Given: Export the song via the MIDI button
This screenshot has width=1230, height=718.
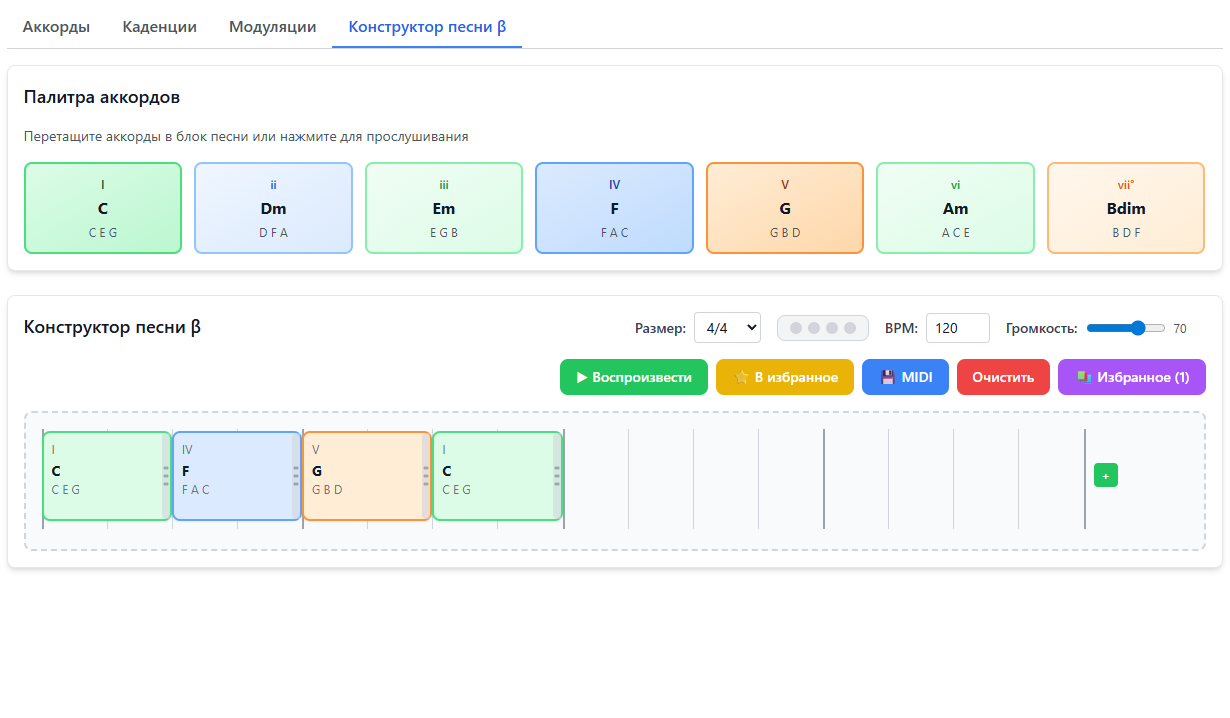Looking at the screenshot, I should [904, 377].
